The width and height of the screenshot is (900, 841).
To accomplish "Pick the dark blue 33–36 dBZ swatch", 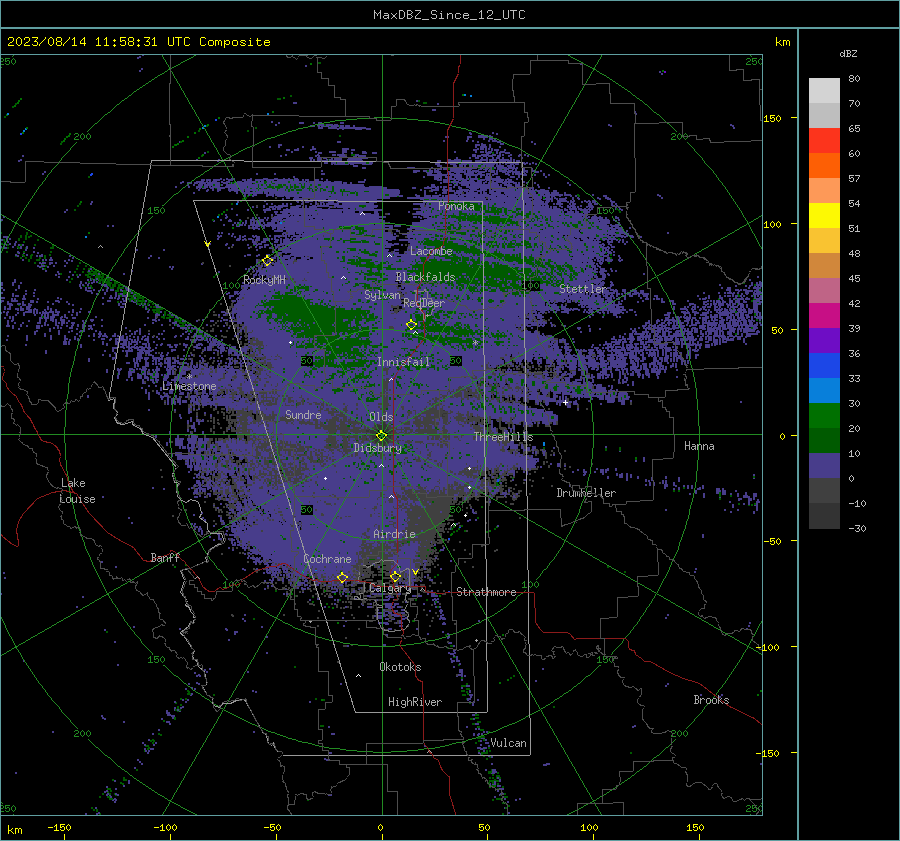I will (x=824, y=366).
